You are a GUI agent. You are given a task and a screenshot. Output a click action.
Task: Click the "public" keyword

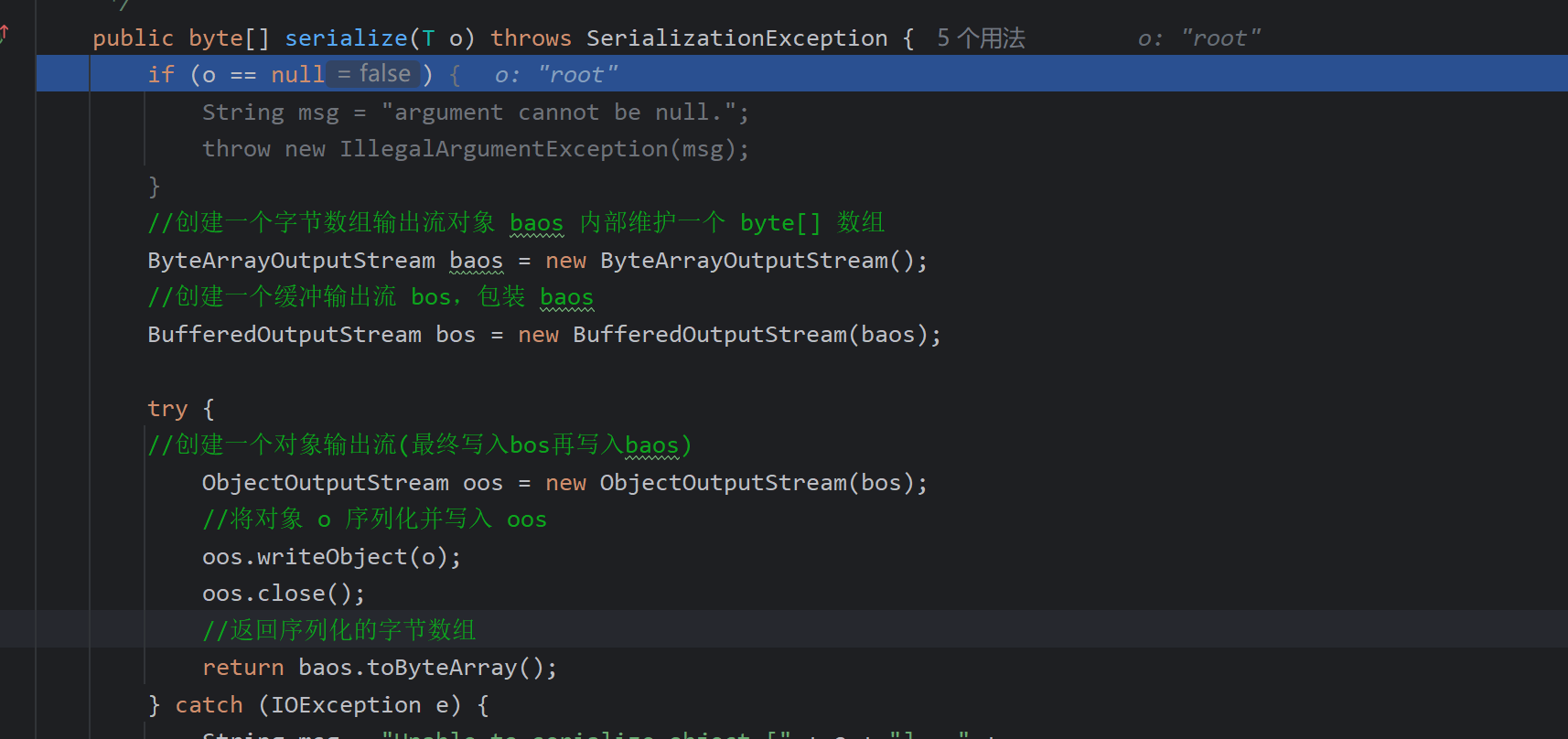pyautogui.click(x=133, y=38)
